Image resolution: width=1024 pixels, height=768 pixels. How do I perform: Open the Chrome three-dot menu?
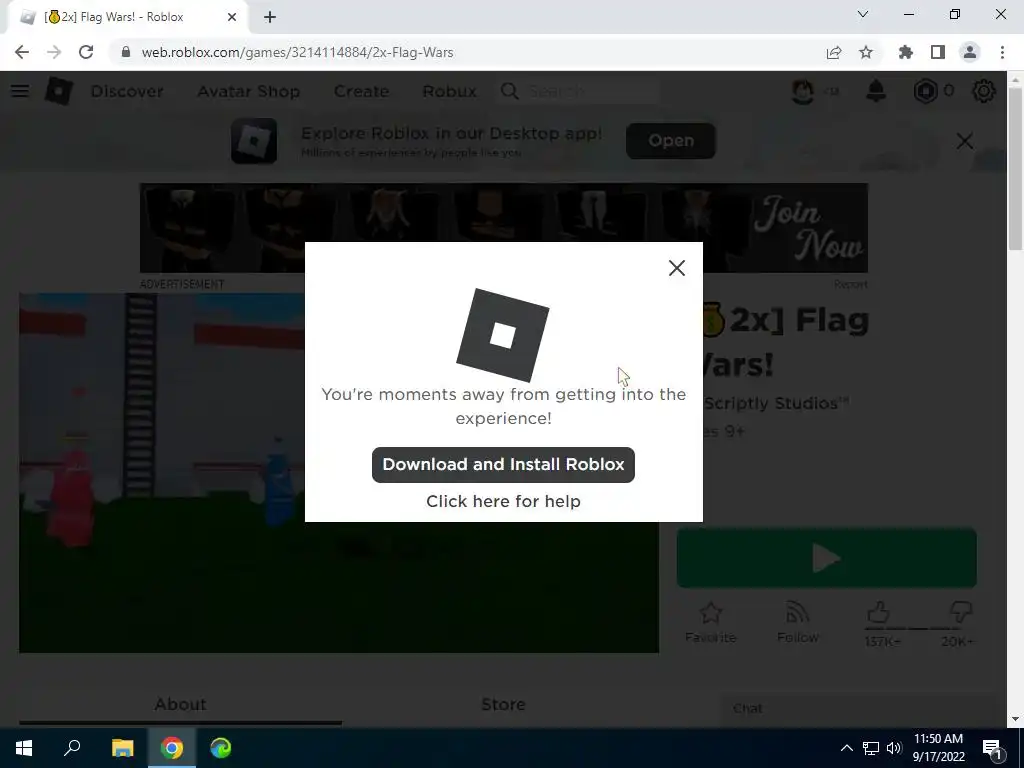1002,52
